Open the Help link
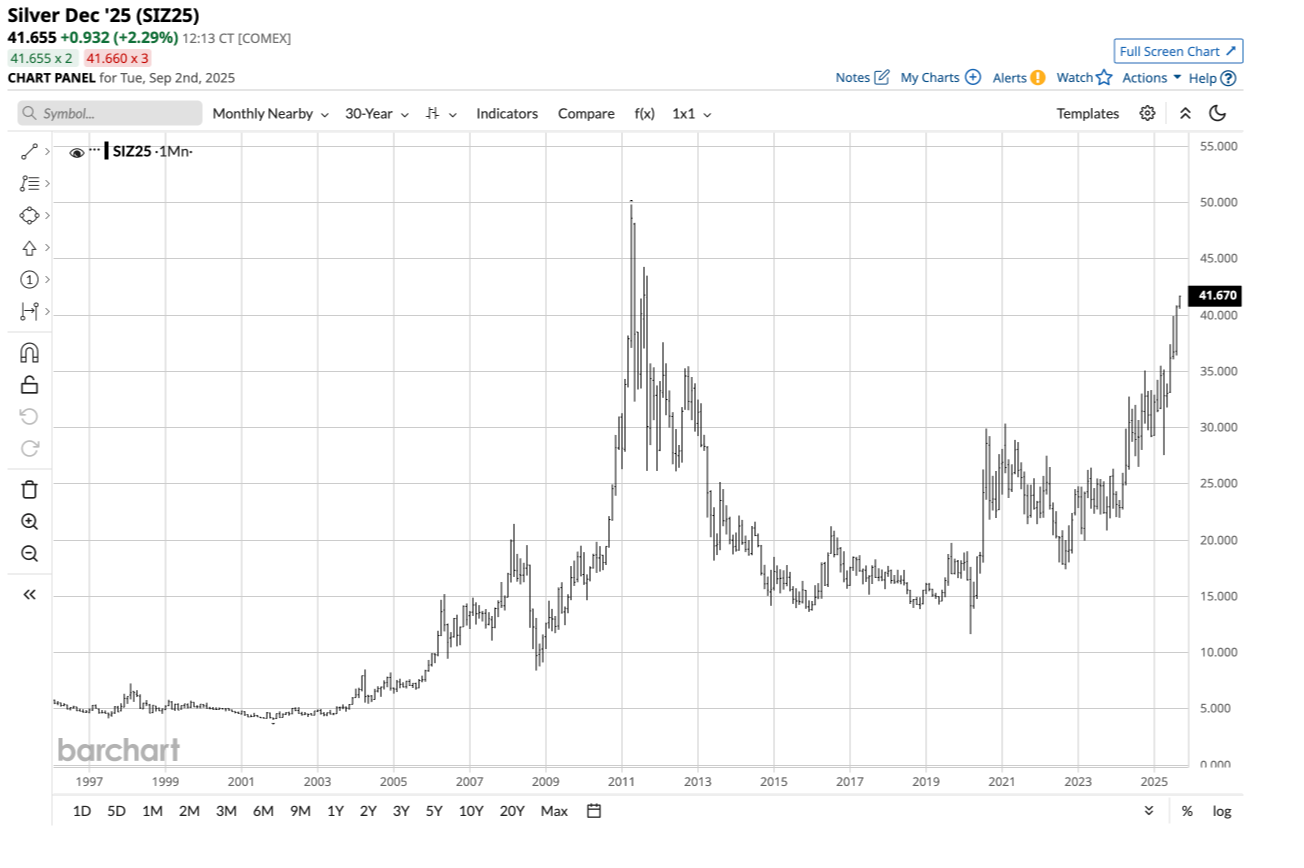This screenshot has height=868, width=1304. [1212, 77]
